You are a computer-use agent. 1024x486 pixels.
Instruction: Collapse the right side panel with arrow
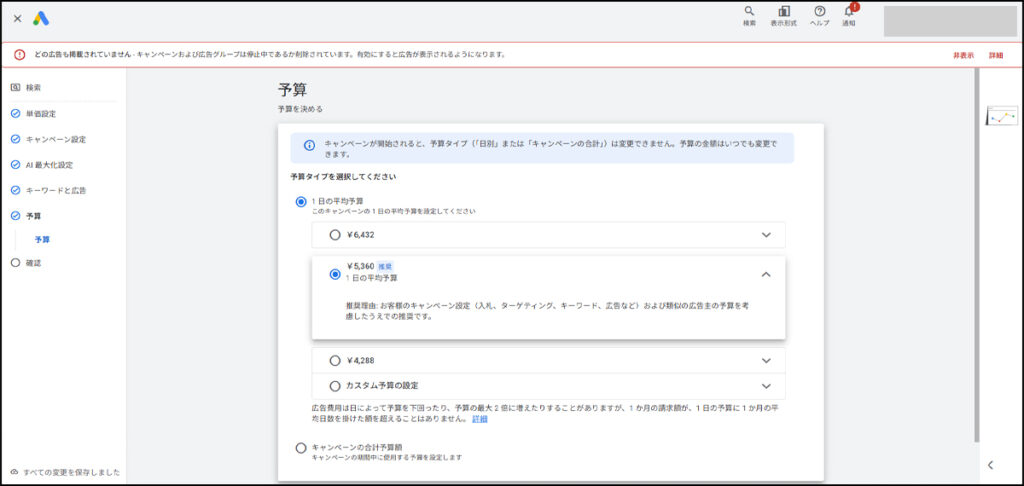991,465
